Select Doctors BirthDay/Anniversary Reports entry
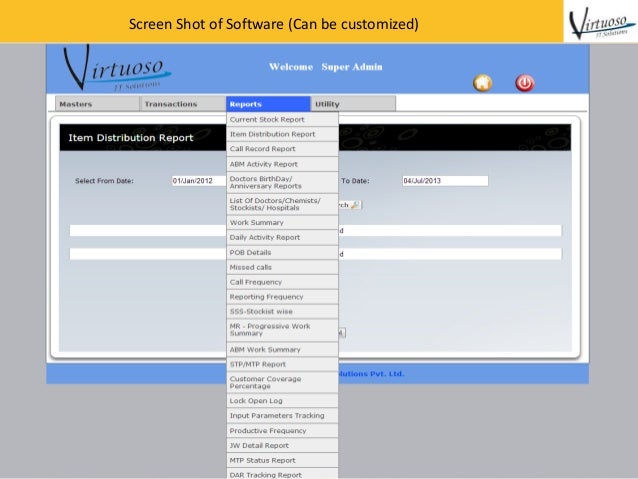 coord(282,182)
